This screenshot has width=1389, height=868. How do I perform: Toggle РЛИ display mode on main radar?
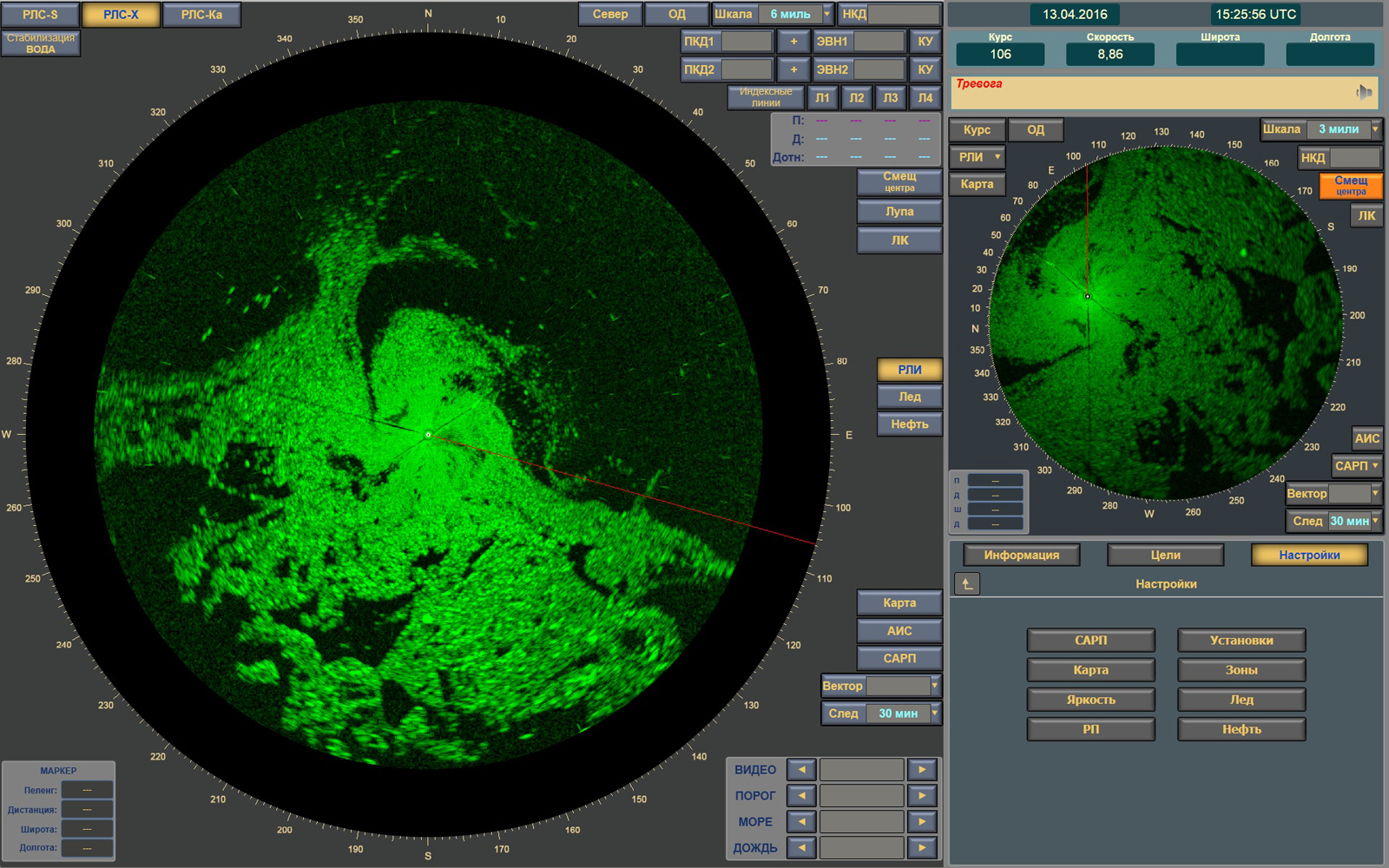(910, 370)
